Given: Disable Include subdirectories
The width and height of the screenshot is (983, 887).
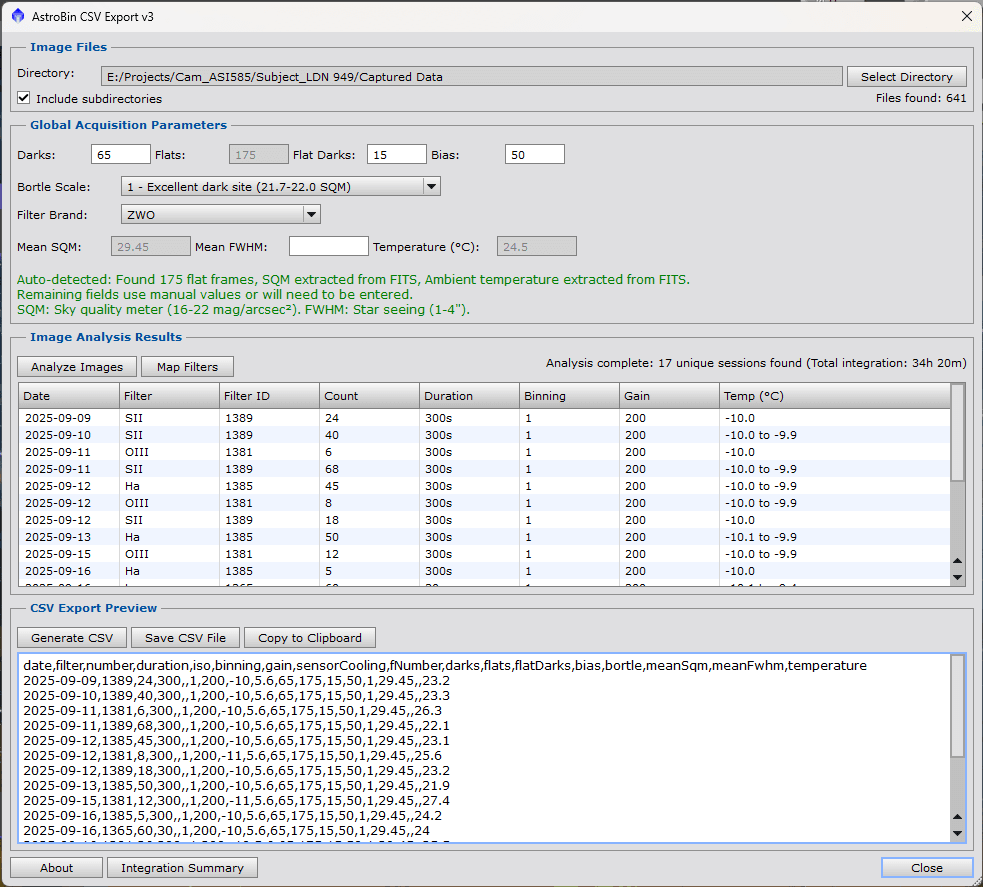Looking at the screenshot, I should (x=22, y=98).
